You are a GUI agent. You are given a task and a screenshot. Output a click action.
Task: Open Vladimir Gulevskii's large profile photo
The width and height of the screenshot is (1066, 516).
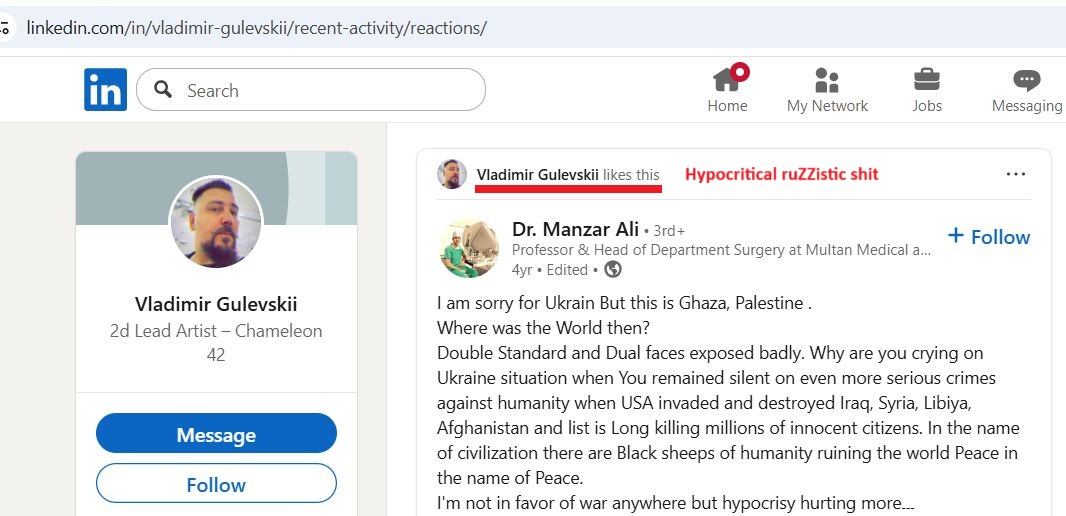216,222
